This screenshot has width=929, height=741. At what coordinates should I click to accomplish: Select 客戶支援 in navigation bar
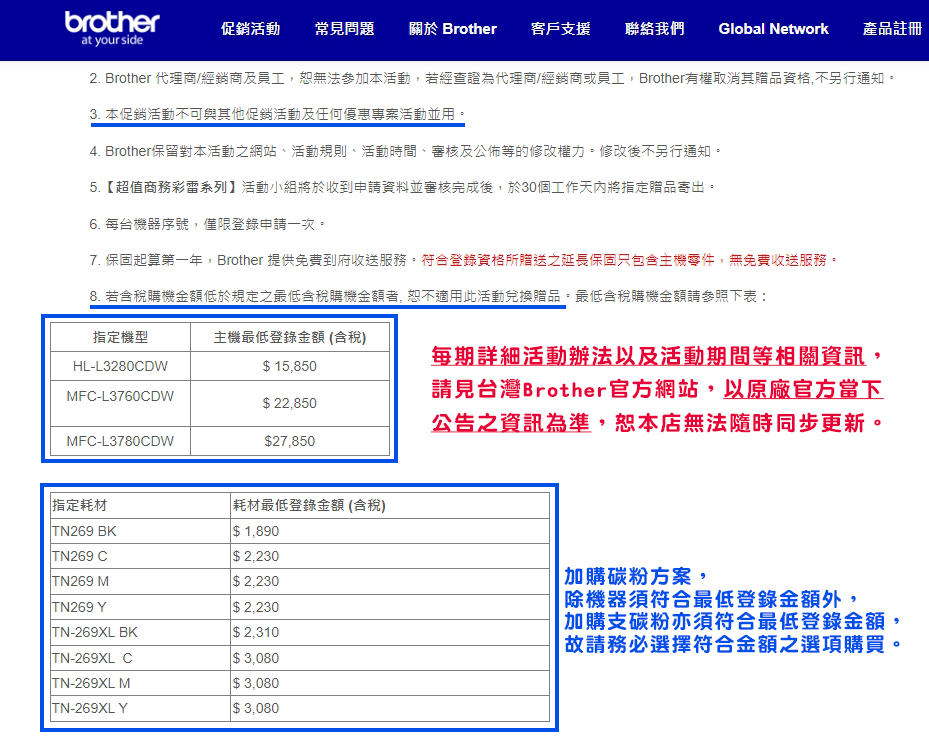point(560,29)
